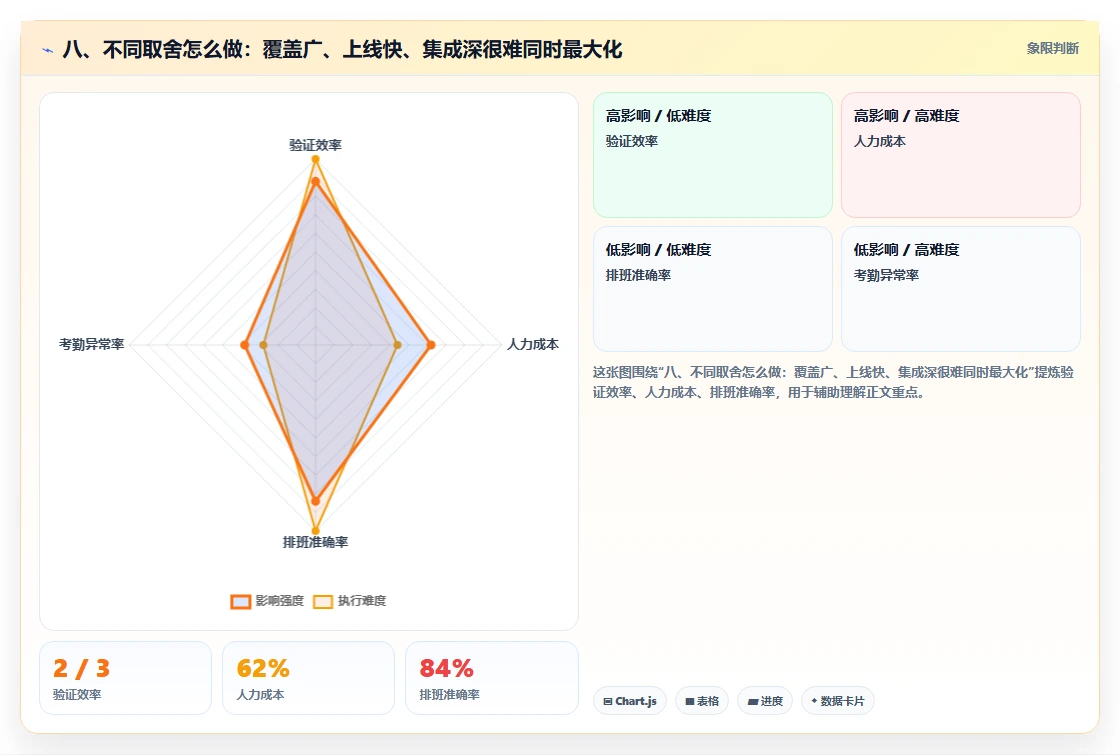
Task: Click the 排班准确率 radar axis label
Action: point(315,542)
